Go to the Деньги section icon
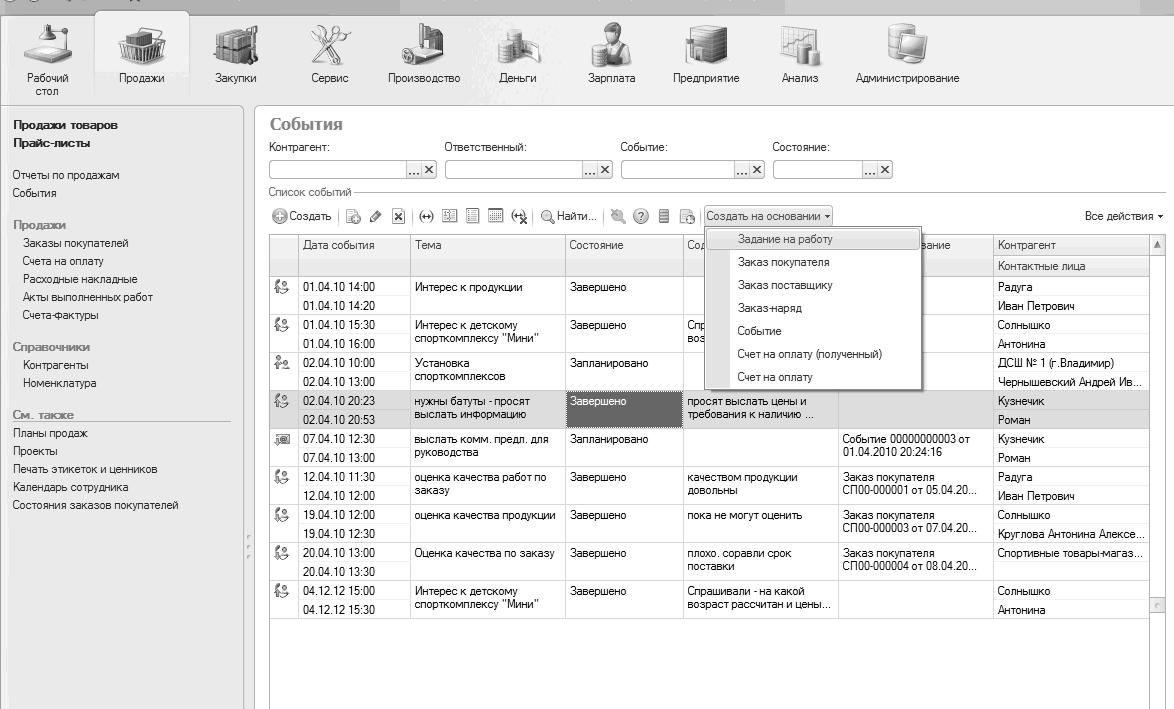This screenshot has width=1174, height=709. pyautogui.click(x=517, y=55)
